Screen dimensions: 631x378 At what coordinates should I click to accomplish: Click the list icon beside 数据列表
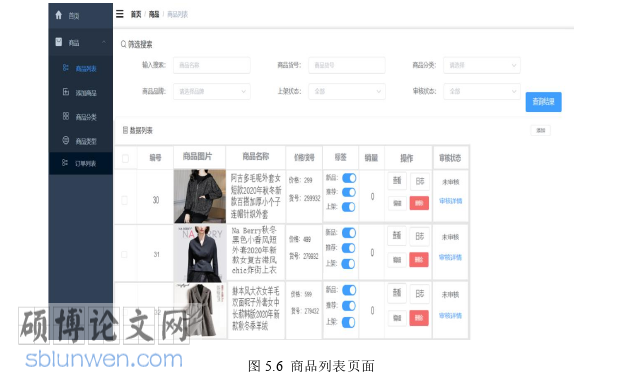click(125, 130)
